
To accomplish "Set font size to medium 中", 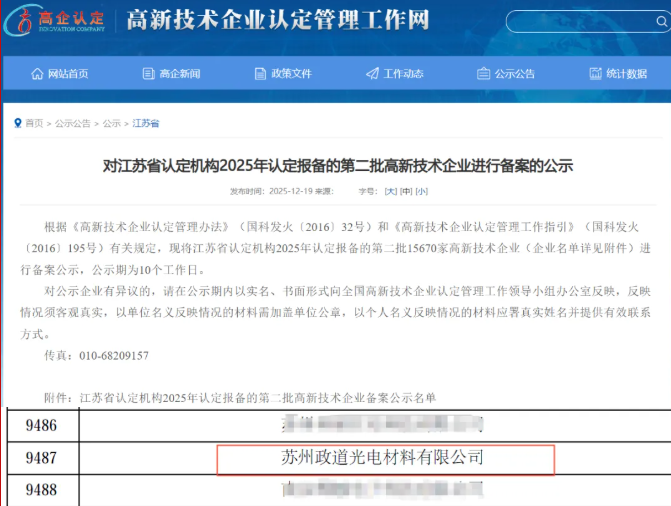I will [x=407, y=190].
